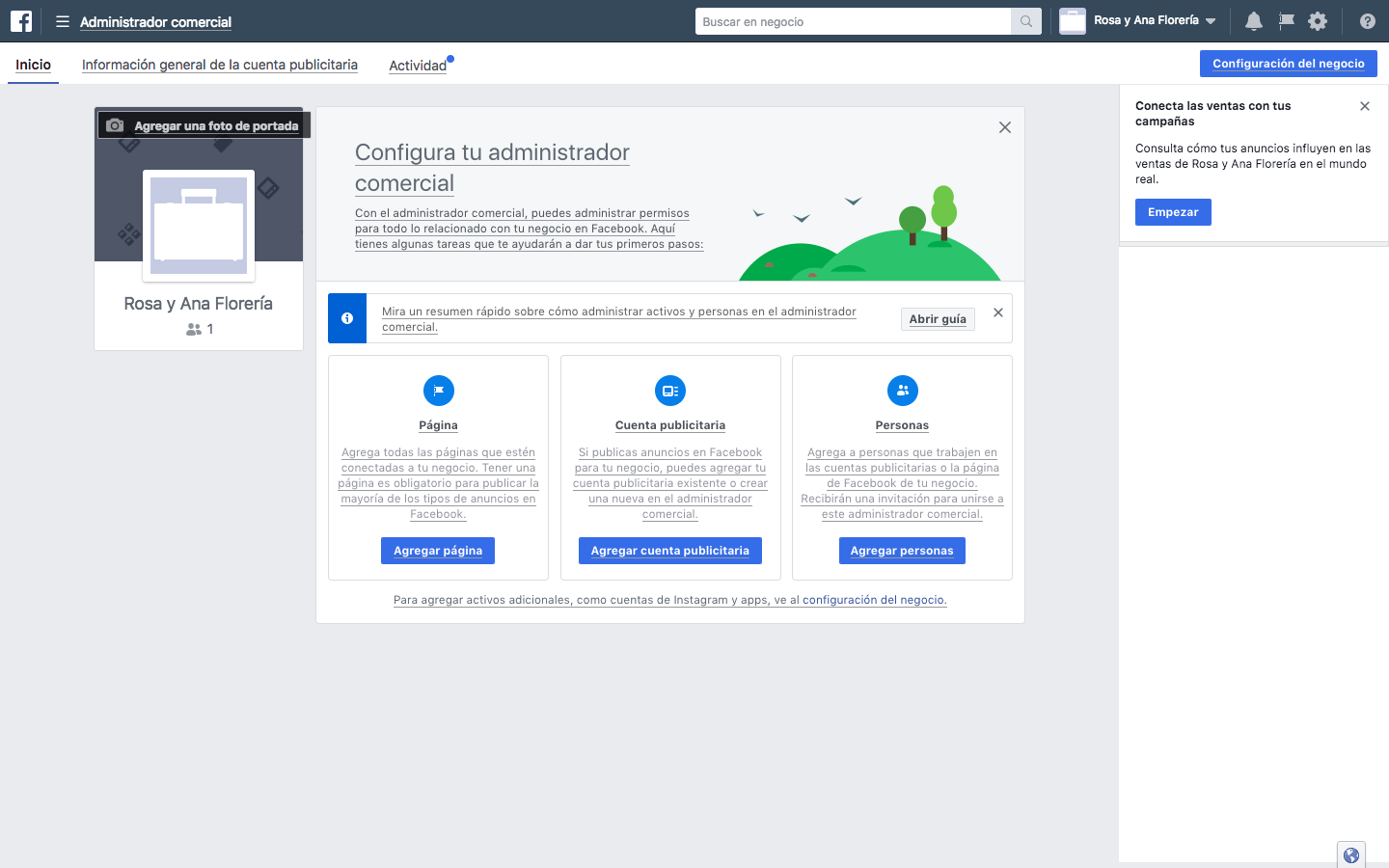Image resolution: width=1389 pixels, height=868 pixels.
Task: Open the settings gear icon
Action: pos(1318,21)
